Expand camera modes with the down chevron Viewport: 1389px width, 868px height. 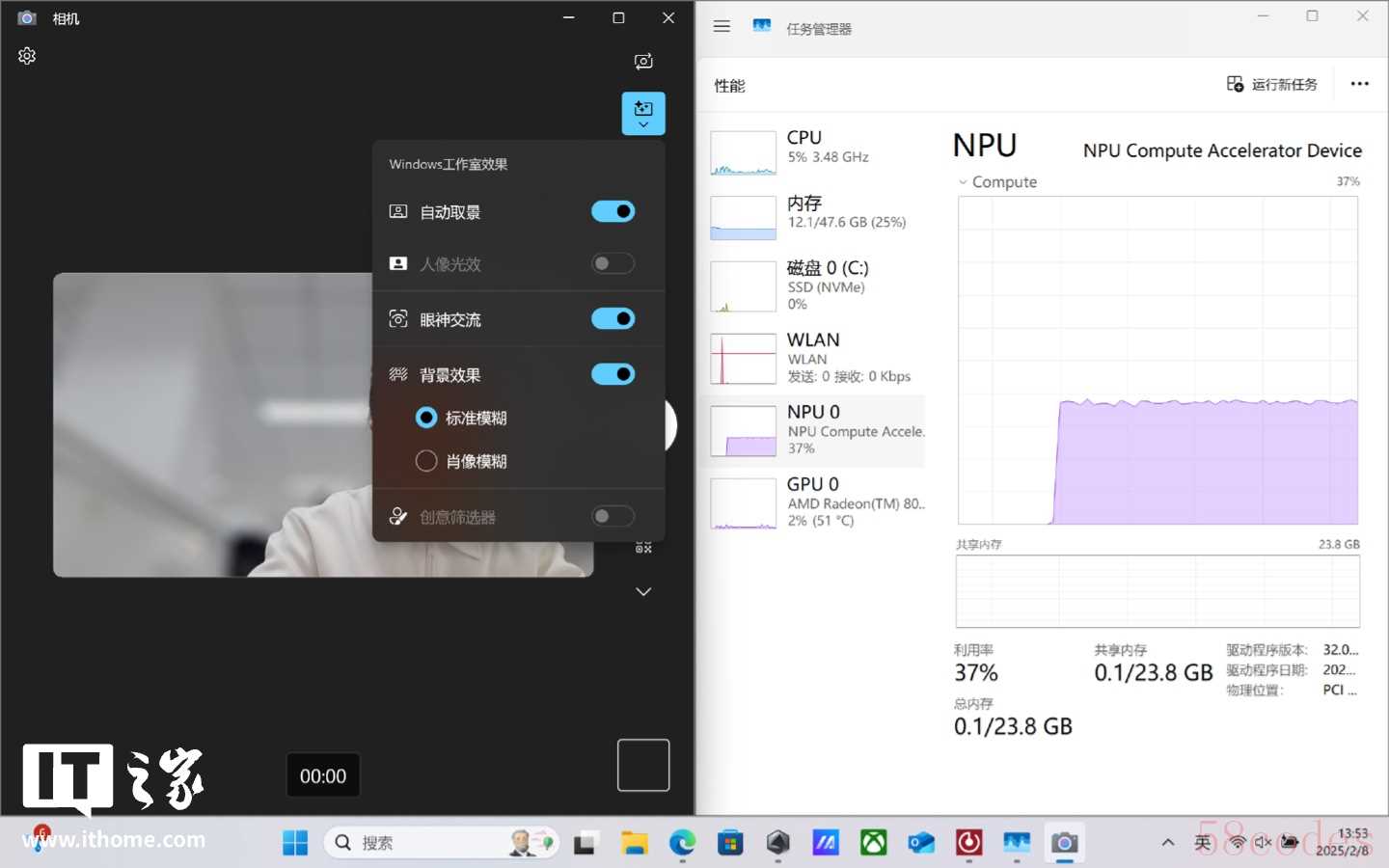pos(643,591)
